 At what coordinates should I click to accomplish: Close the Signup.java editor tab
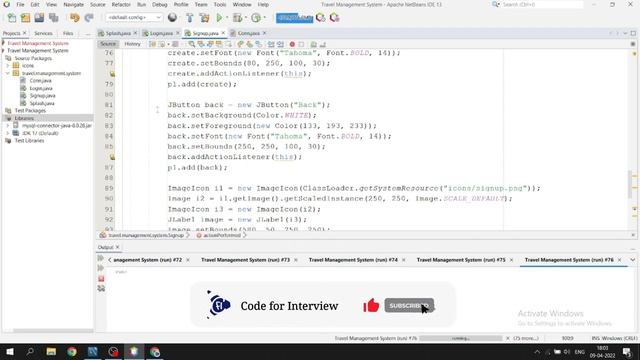[x=223, y=33]
